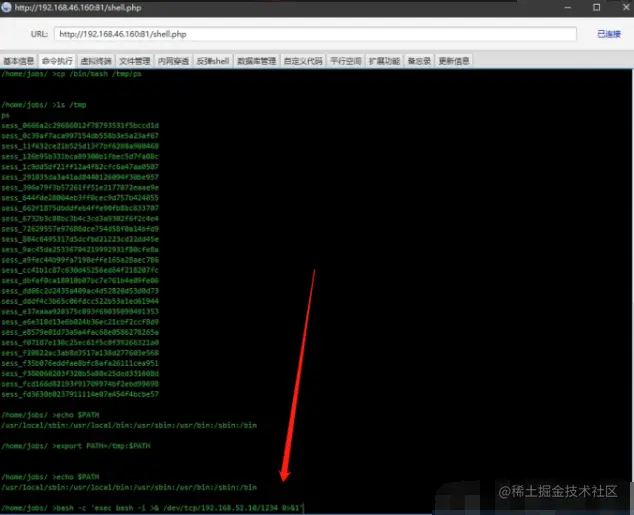Click the line starting with sess_644fde

coord(80,198)
